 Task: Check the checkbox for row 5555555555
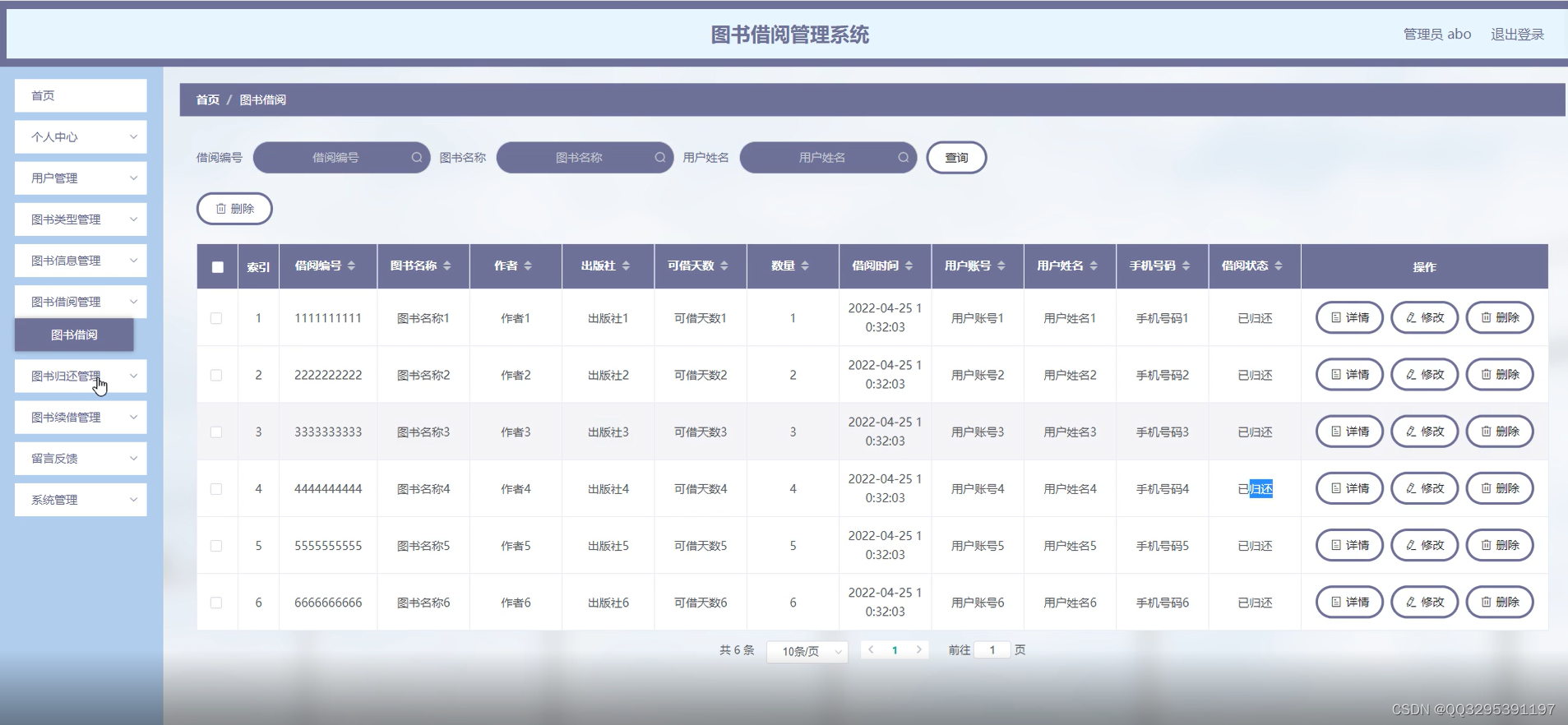(x=216, y=546)
